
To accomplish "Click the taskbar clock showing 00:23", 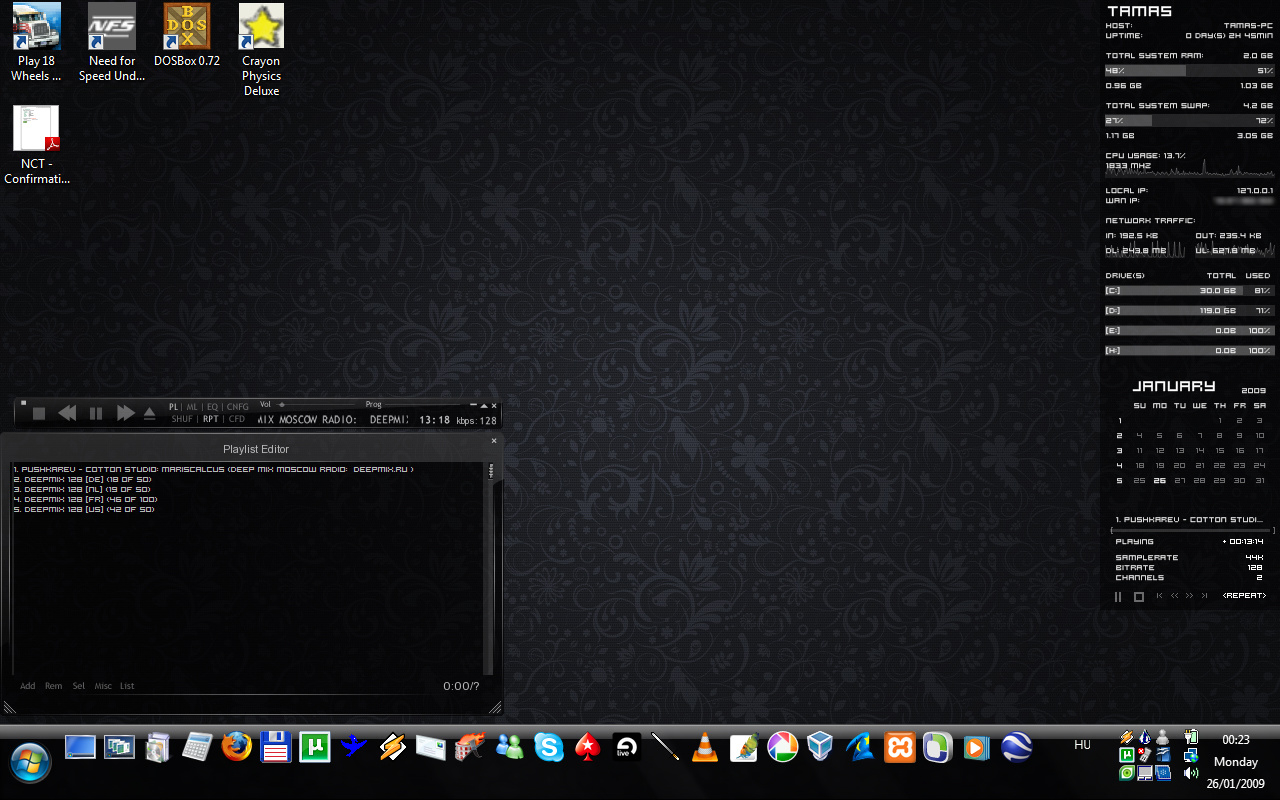I will [x=1236, y=740].
